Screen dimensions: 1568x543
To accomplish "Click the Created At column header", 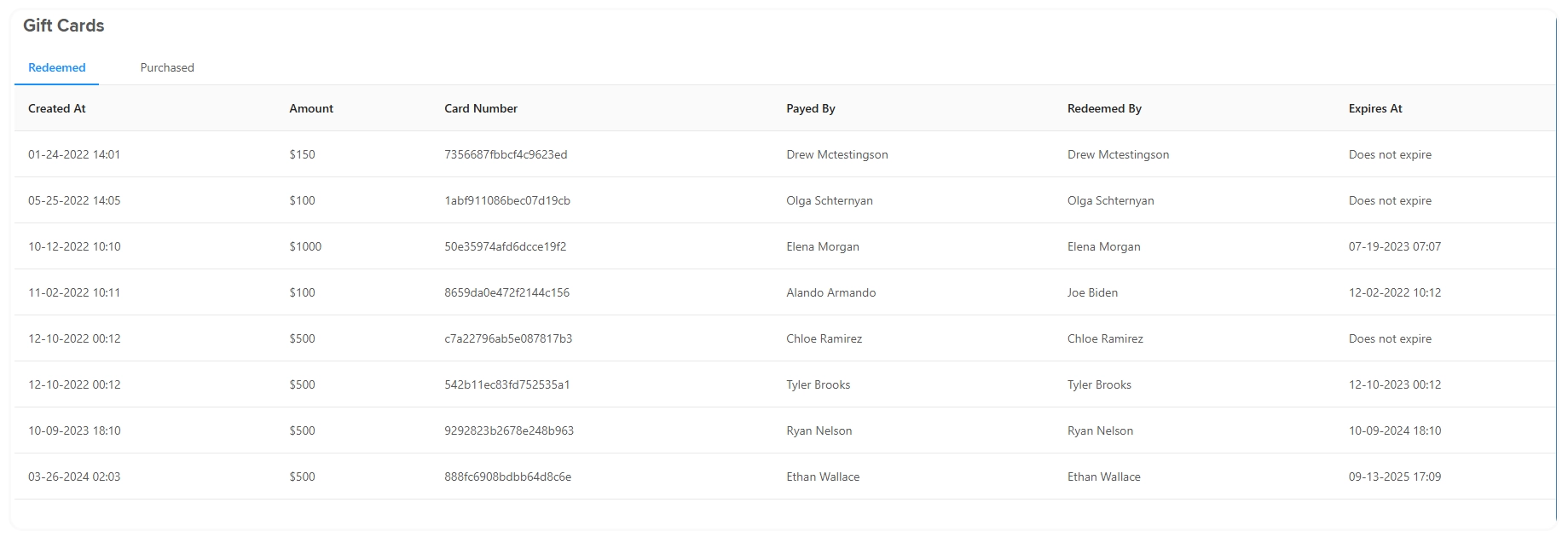I will point(57,108).
